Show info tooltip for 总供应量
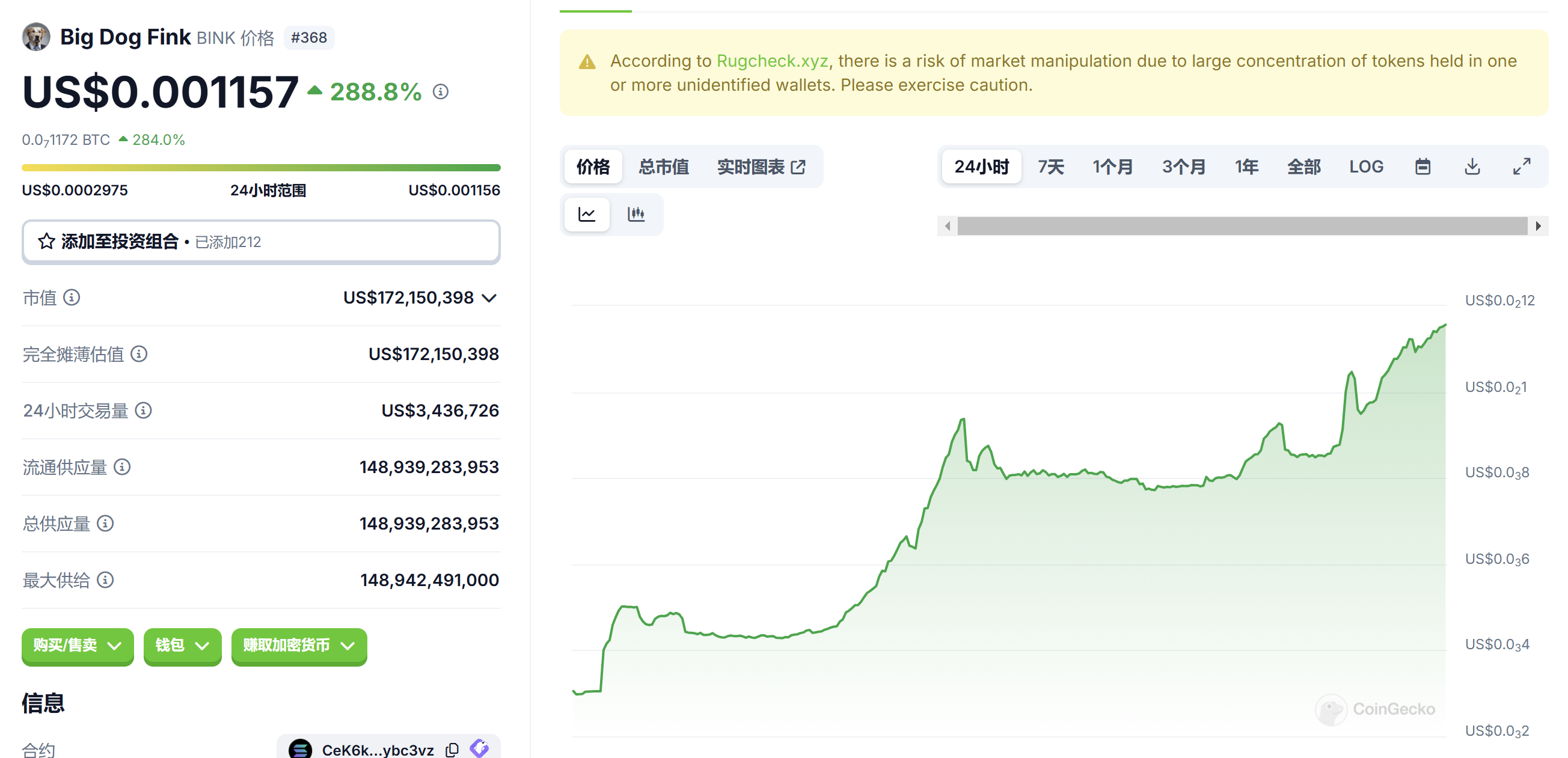1568x758 pixels. (x=105, y=524)
